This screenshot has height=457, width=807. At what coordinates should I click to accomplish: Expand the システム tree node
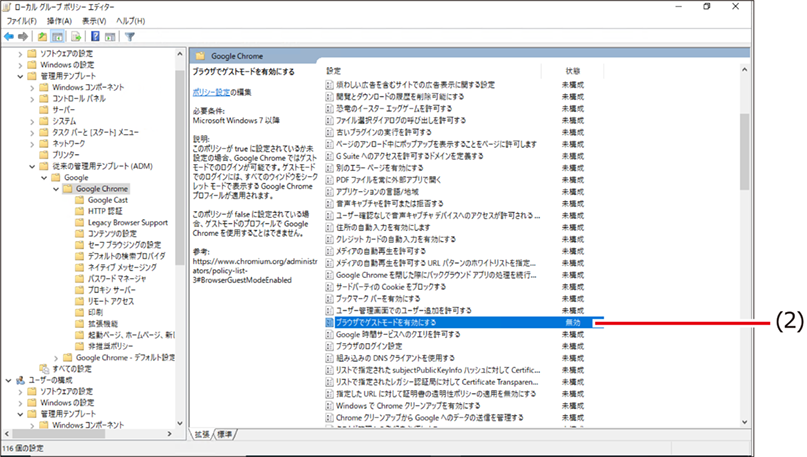point(32,121)
